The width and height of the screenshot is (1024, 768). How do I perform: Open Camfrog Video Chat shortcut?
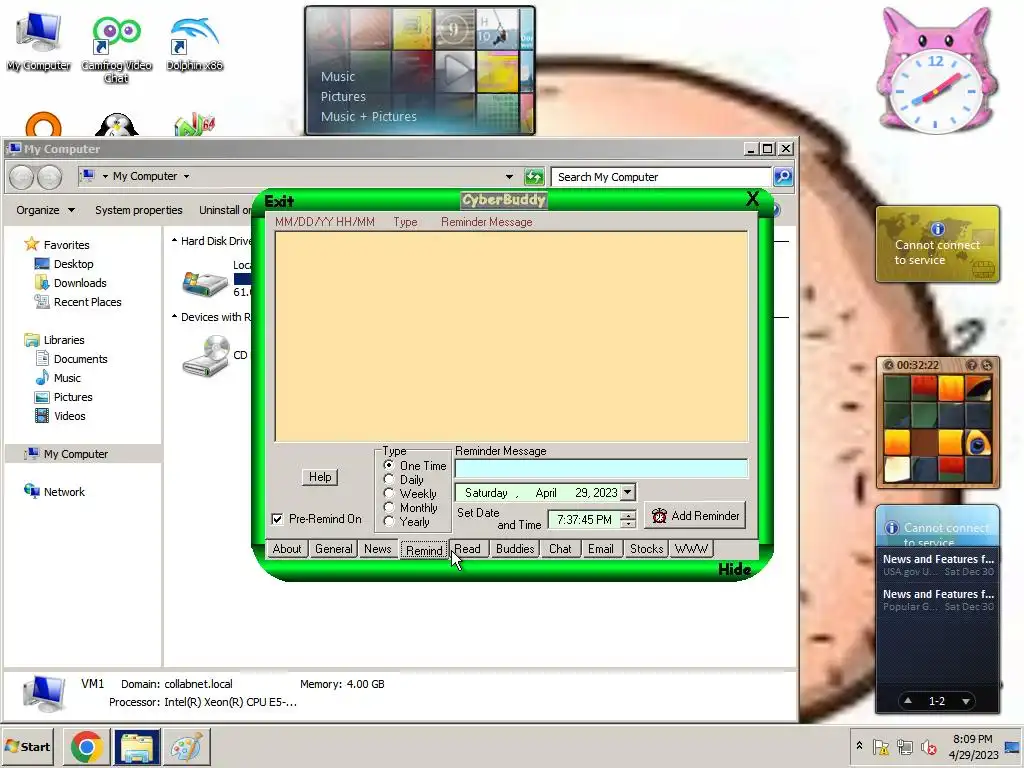point(116,48)
